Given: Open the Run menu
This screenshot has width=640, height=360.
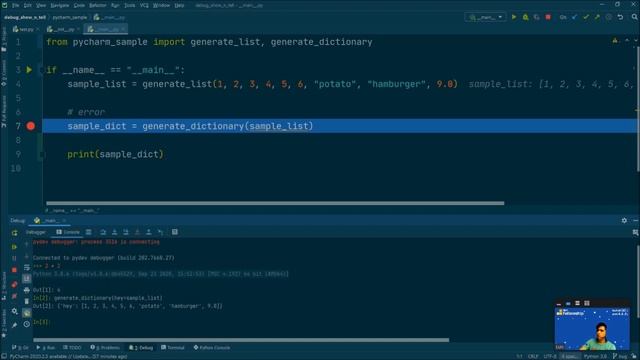Looking at the screenshot, I should coord(115,5).
